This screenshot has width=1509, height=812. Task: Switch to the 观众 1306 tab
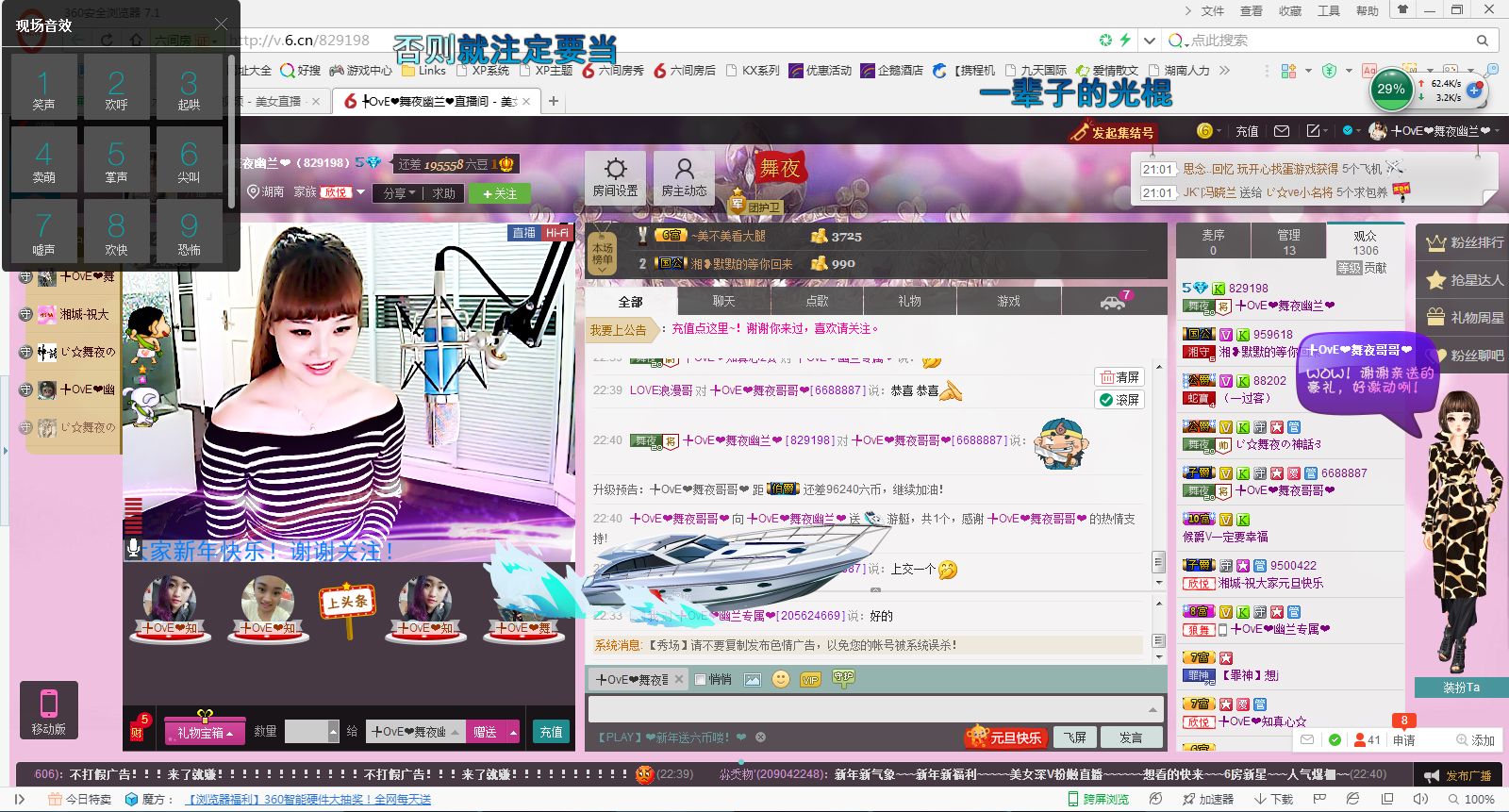click(1365, 241)
